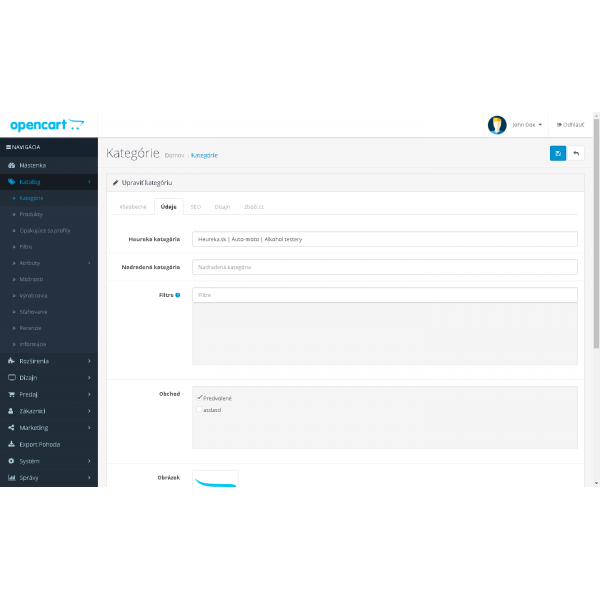
Task: Toggle the Navigácia hamburger menu icon
Action: (8, 147)
